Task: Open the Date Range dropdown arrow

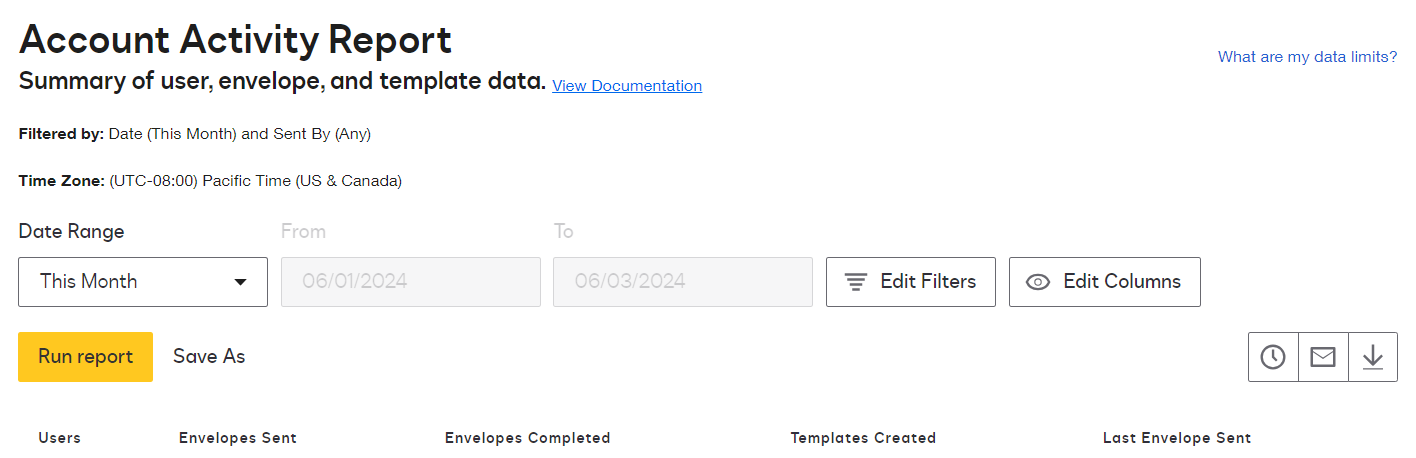Action: (240, 282)
